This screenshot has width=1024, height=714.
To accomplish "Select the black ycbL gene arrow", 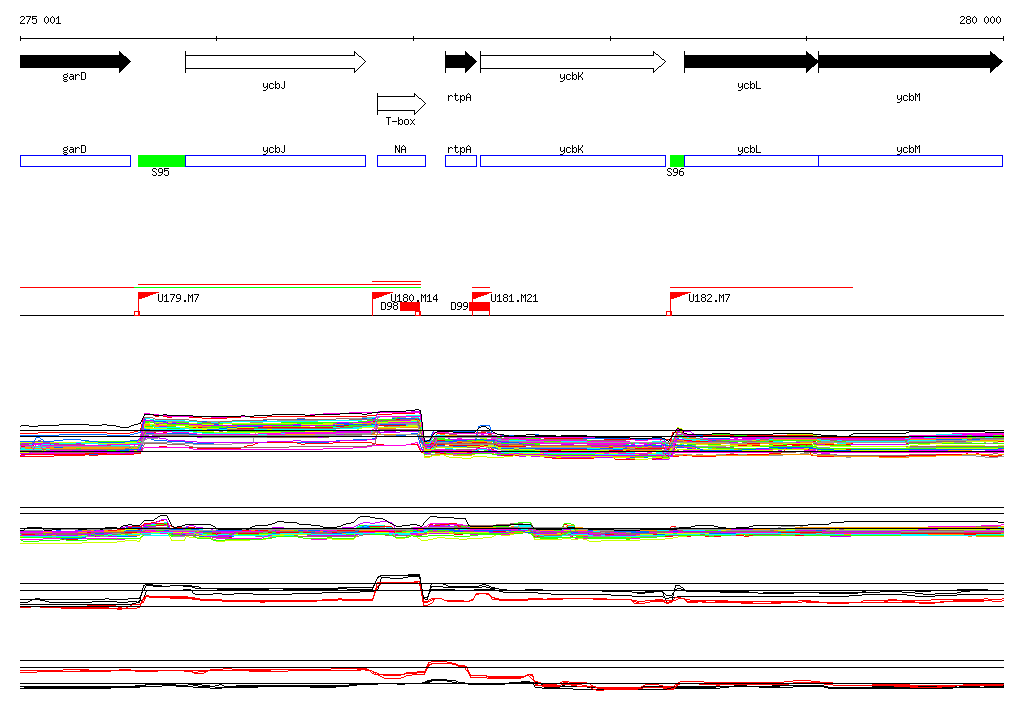I will point(751,62).
